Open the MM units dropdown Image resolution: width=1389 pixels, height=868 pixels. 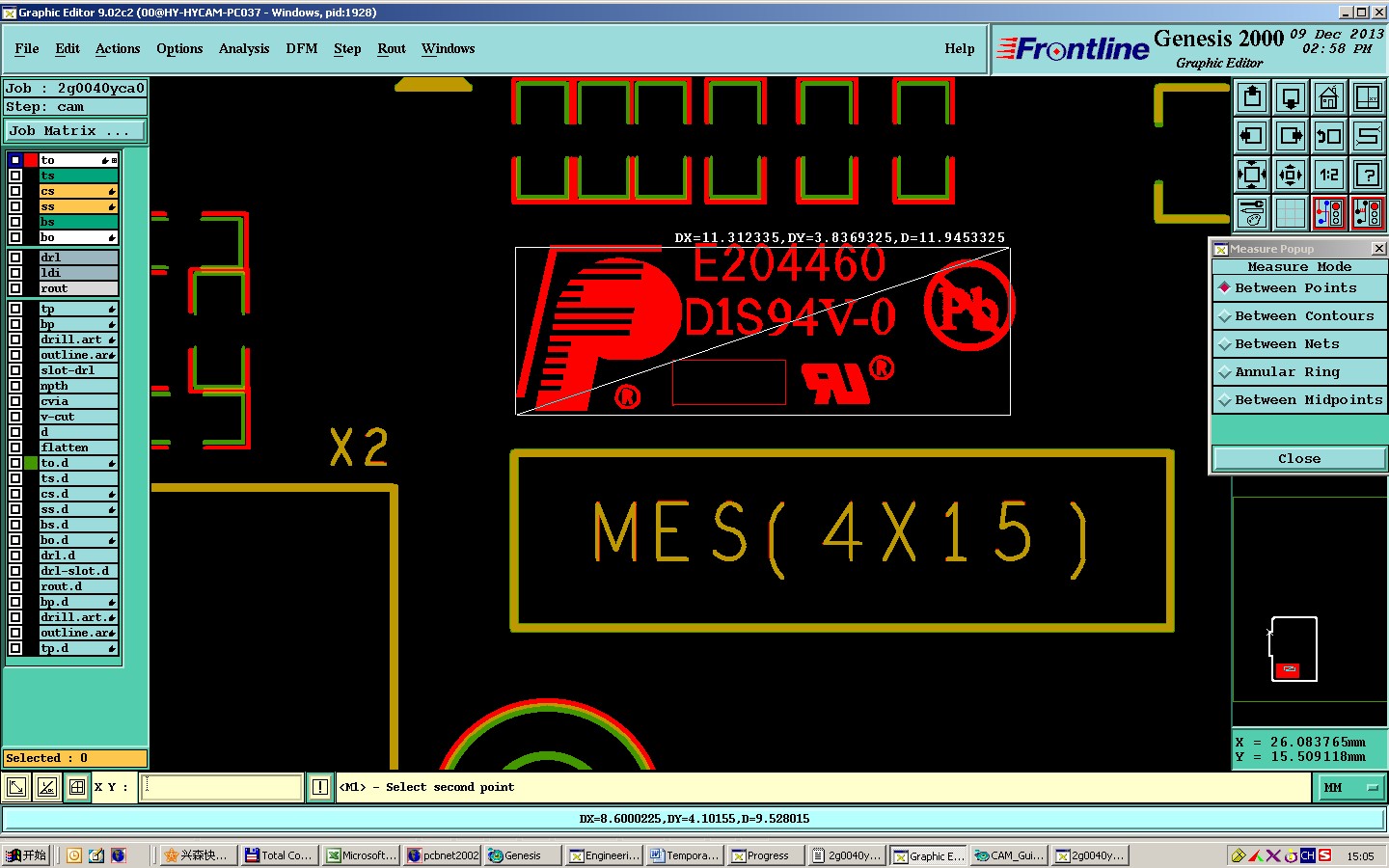tap(1349, 787)
